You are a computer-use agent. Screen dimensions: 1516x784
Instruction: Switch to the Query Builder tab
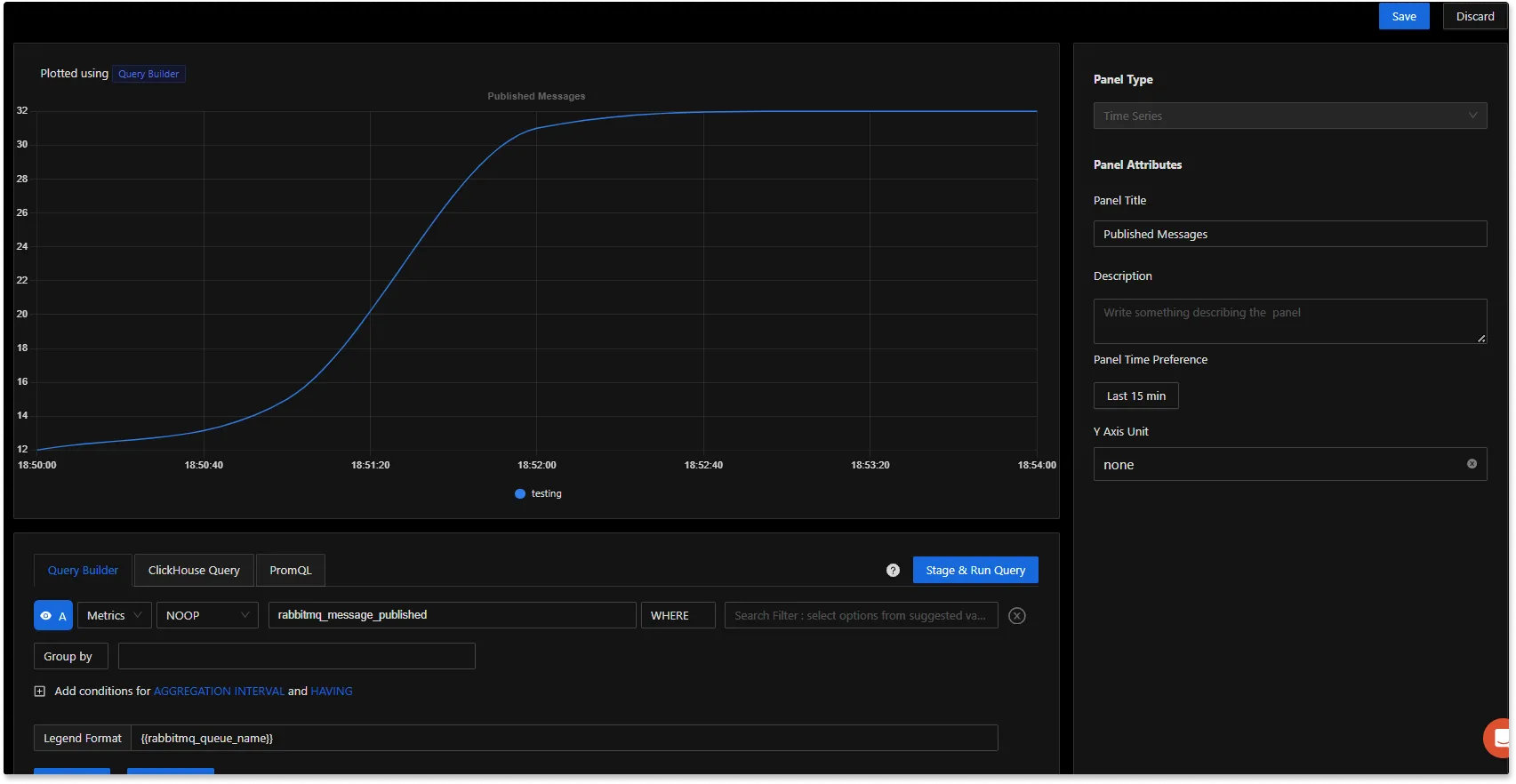pyautogui.click(x=83, y=571)
